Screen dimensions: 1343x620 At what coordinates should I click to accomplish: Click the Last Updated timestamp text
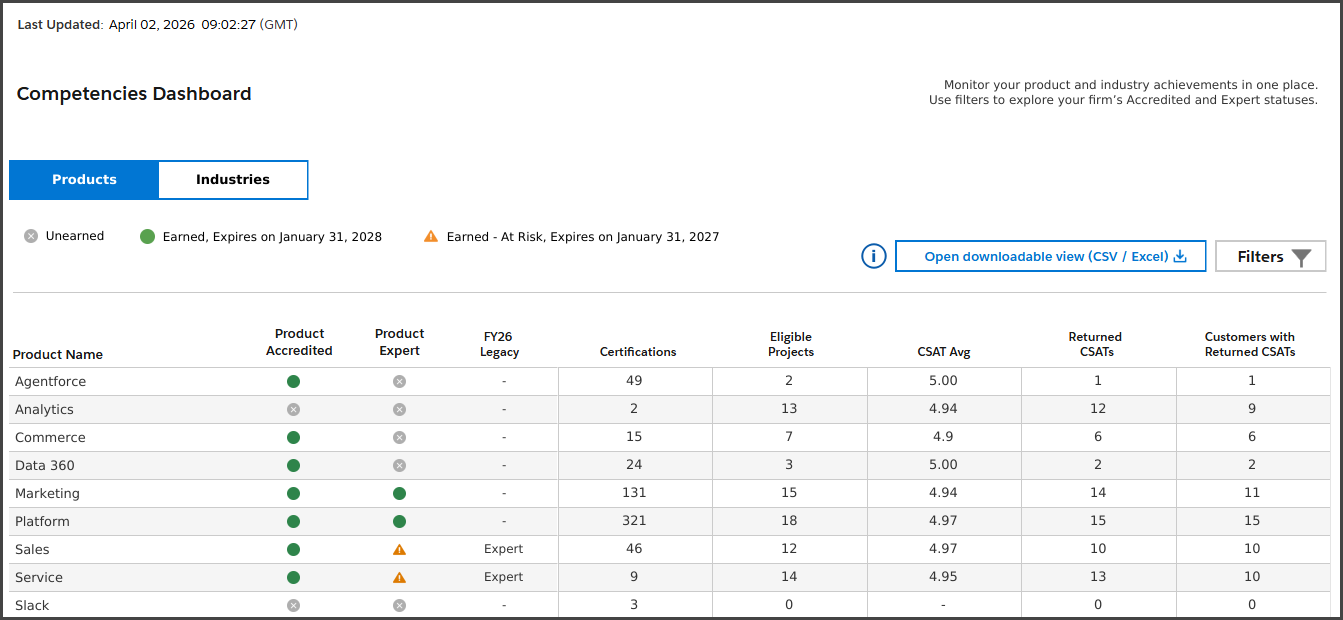tap(157, 24)
